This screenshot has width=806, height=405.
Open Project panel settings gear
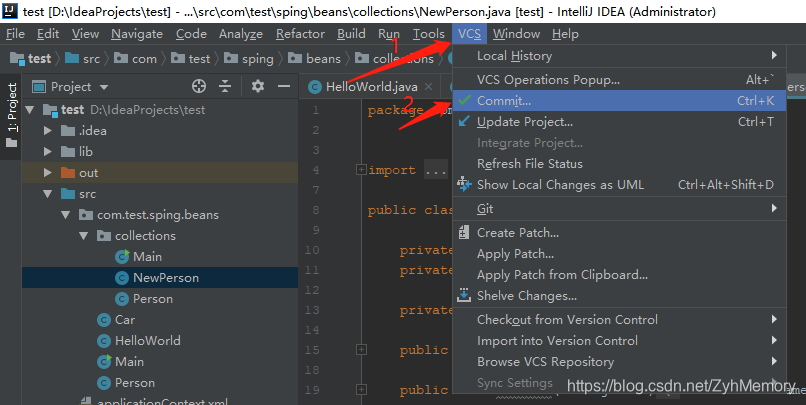(x=258, y=86)
